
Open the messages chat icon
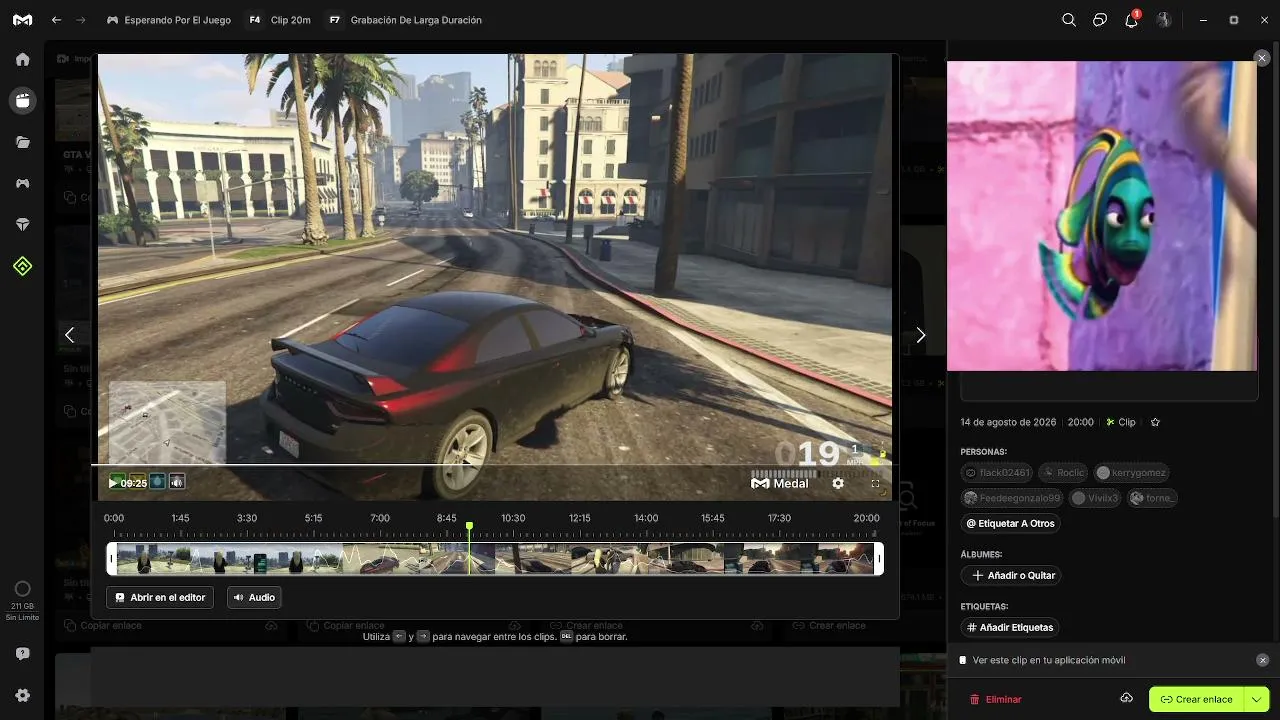(x=1100, y=20)
